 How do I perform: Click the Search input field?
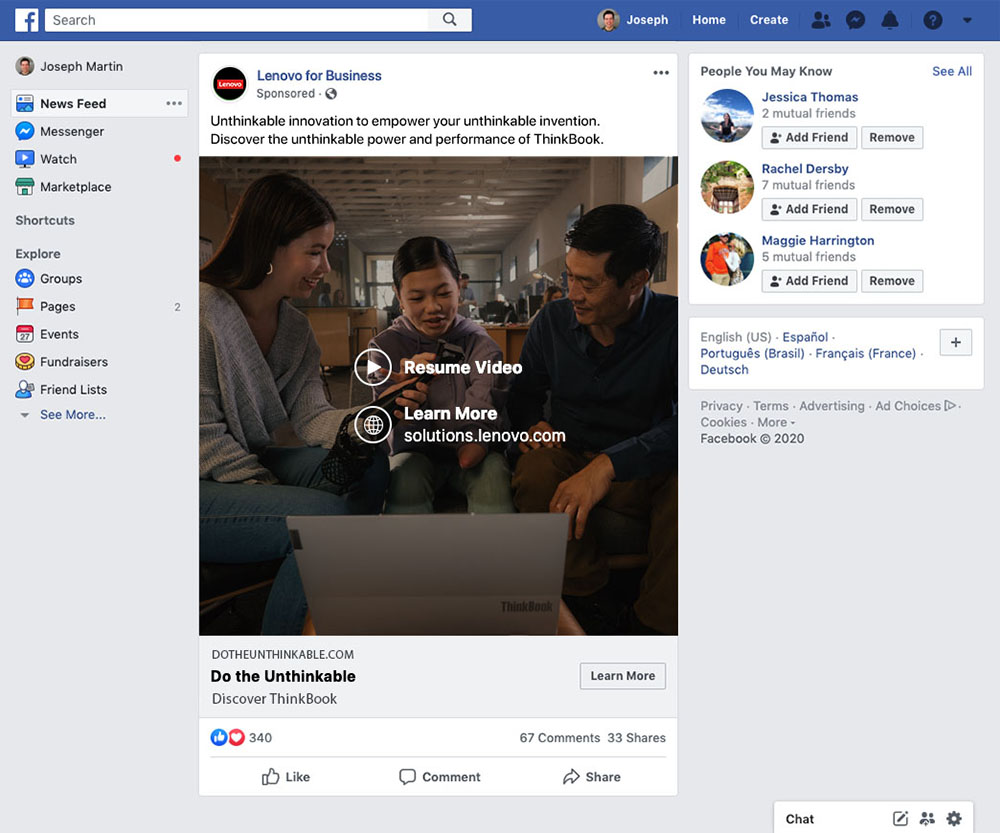[237, 20]
